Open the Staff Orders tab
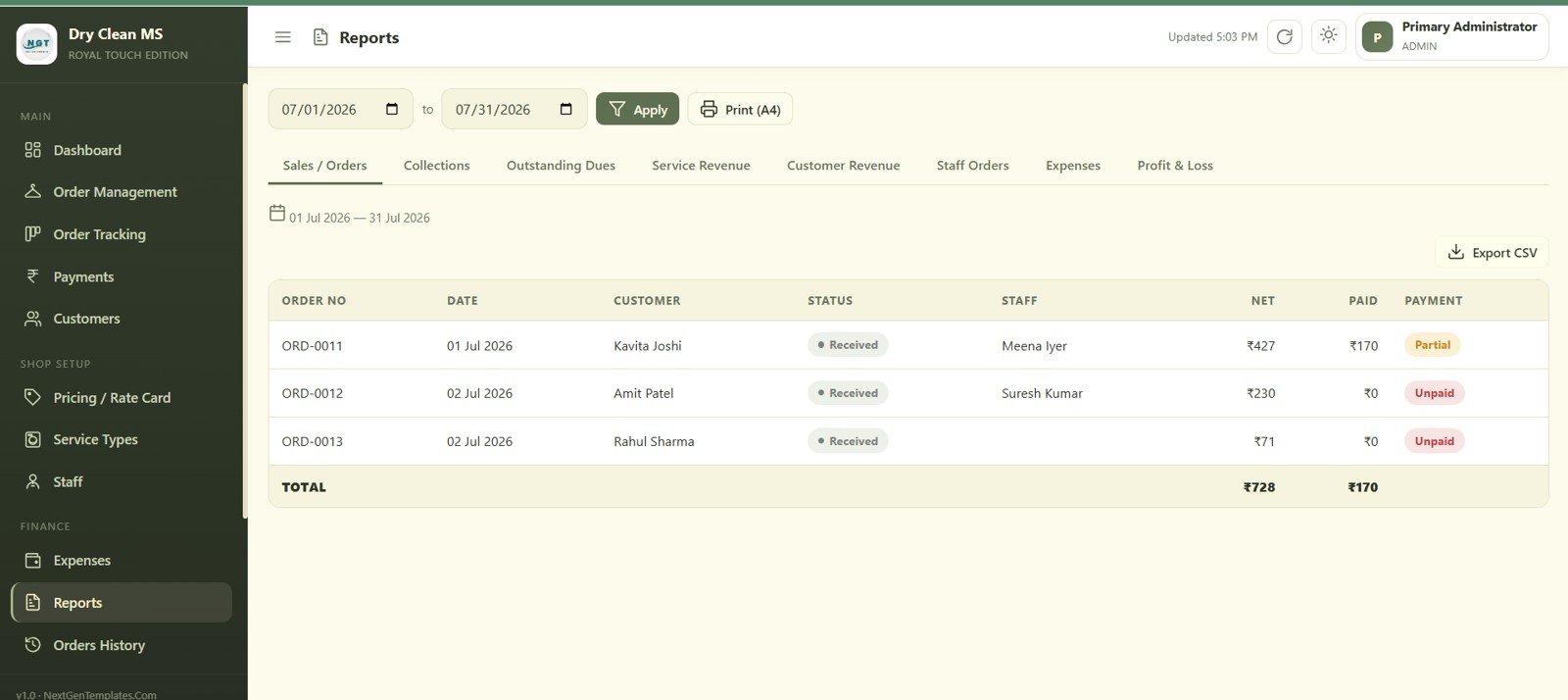 pyautogui.click(x=972, y=166)
